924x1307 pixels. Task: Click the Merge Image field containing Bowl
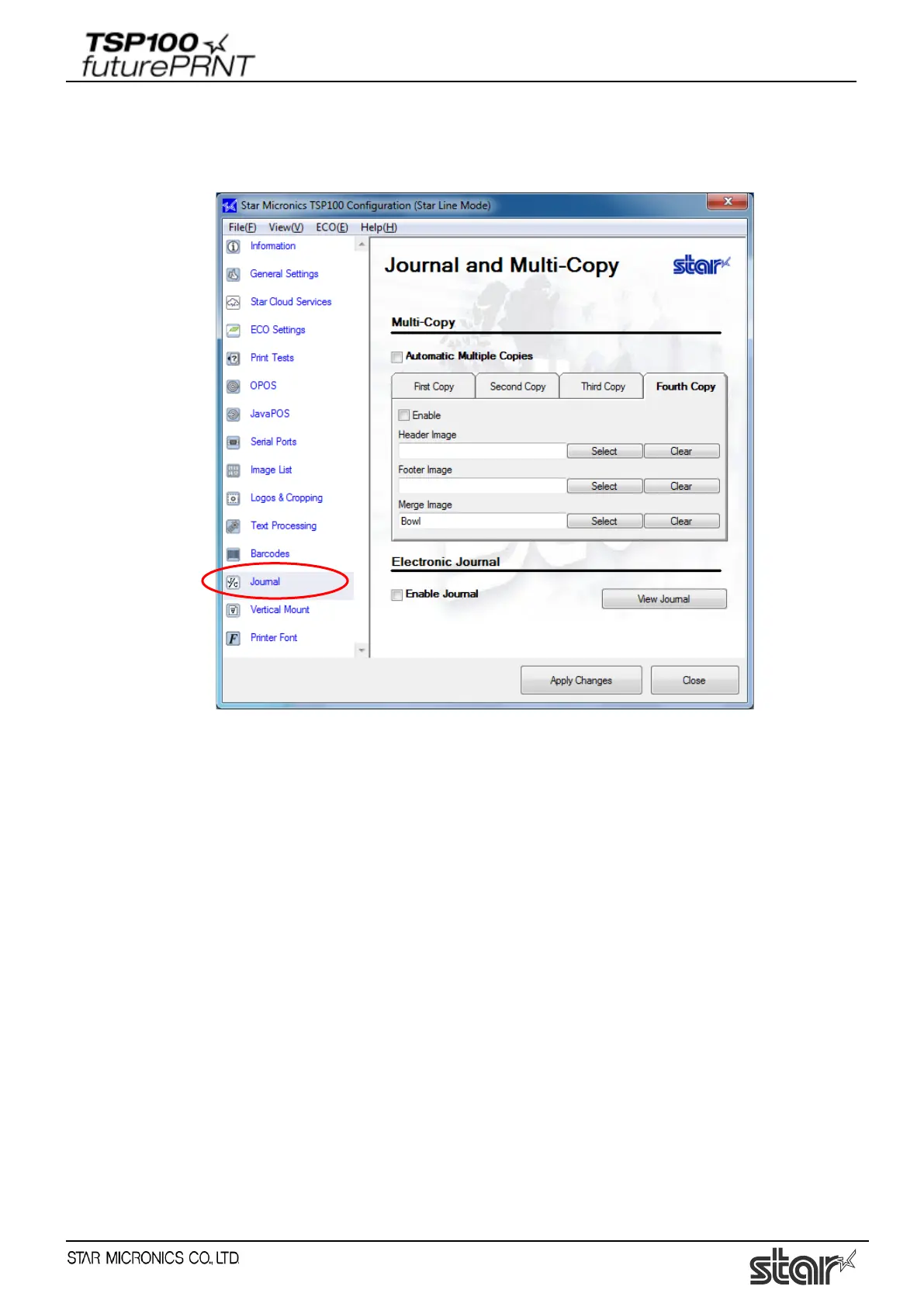coord(482,521)
